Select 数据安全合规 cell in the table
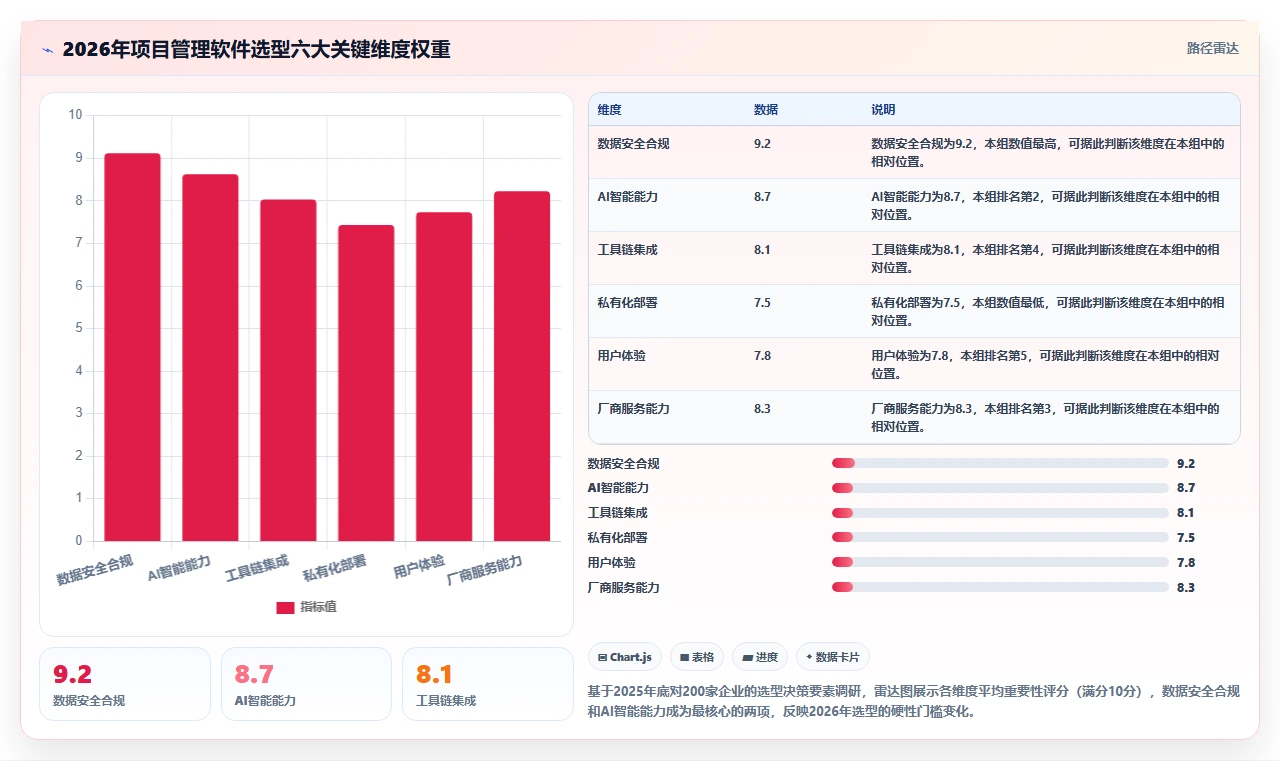The width and height of the screenshot is (1280, 761). [634, 144]
